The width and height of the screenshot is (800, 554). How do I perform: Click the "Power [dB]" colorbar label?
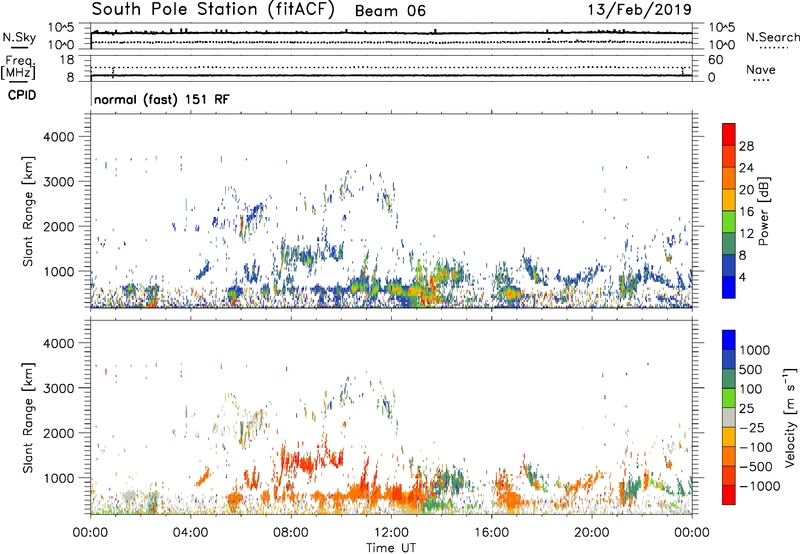pos(763,211)
